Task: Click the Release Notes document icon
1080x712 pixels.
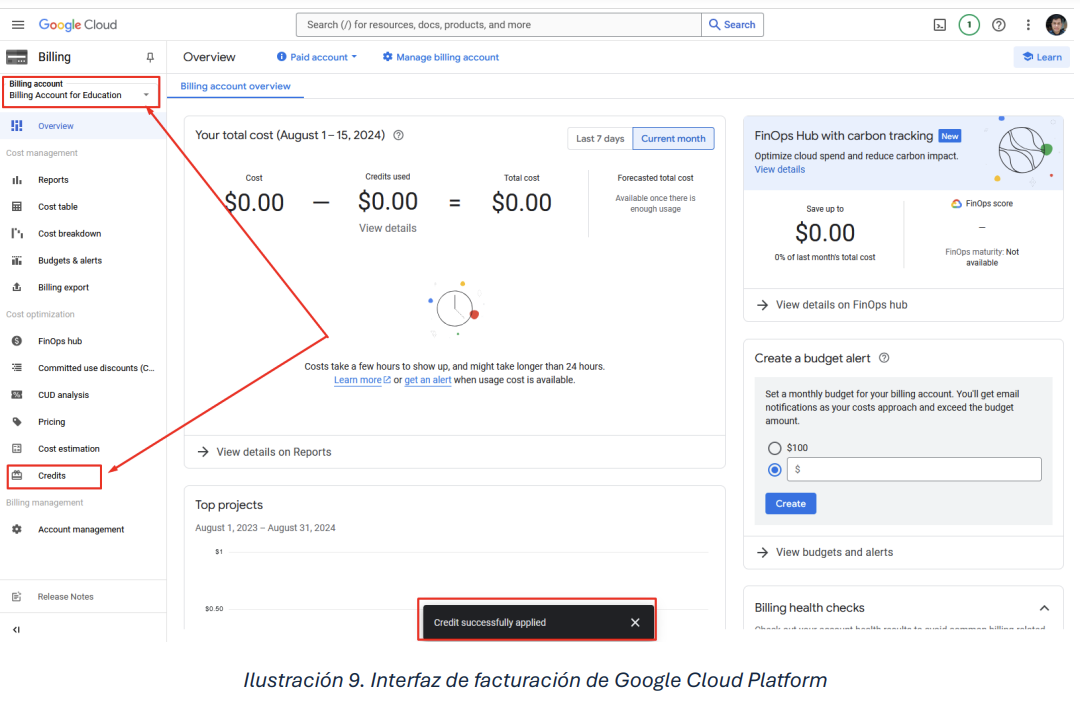Action: coord(17,597)
